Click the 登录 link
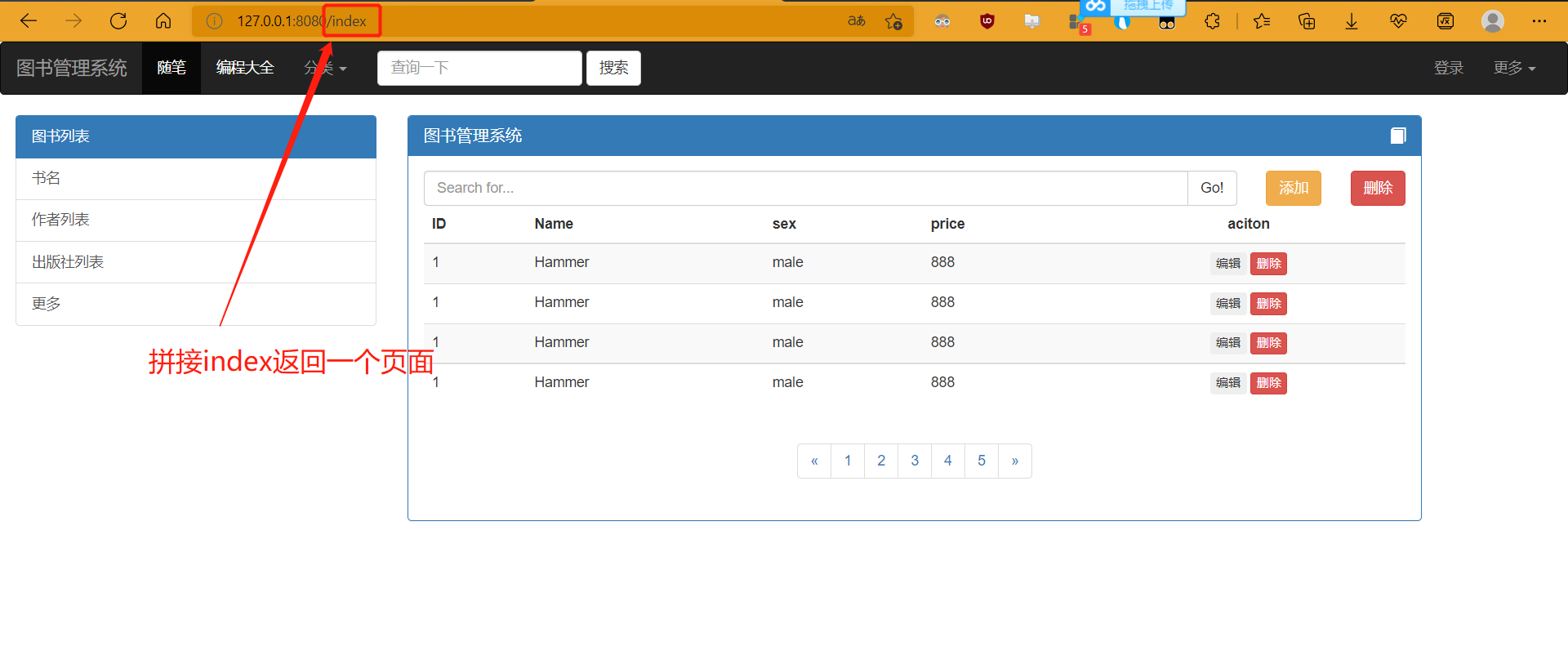Screen dimensions: 1568x646 (1449, 68)
